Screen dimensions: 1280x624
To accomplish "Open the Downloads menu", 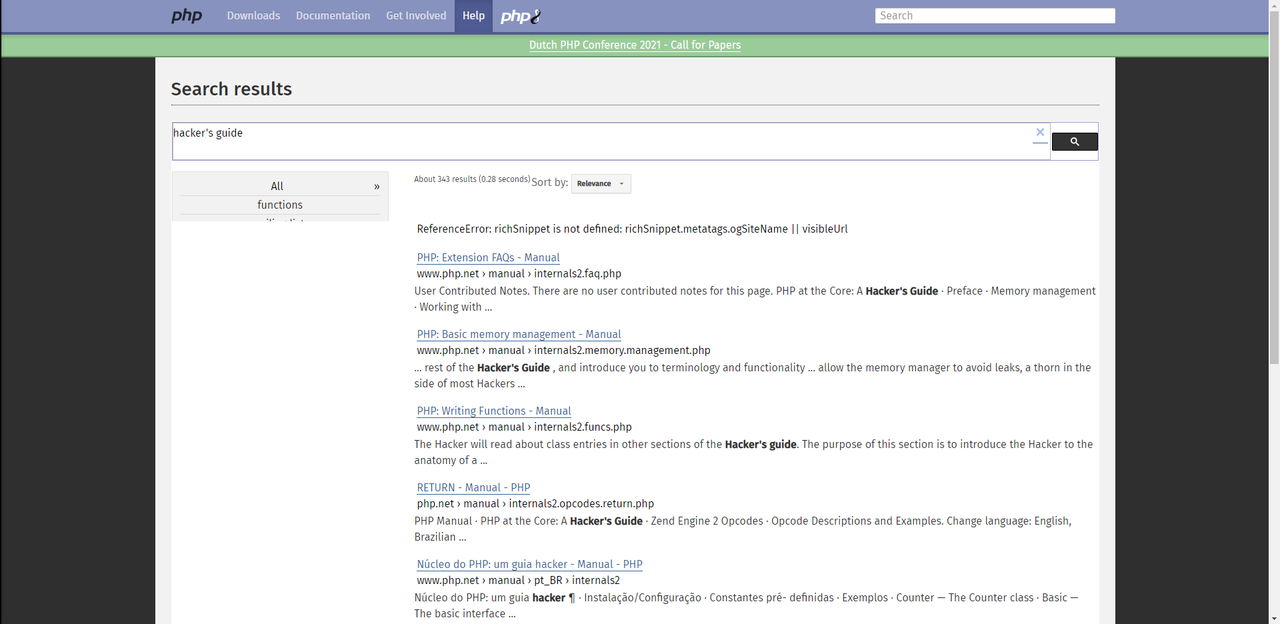I will pyautogui.click(x=253, y=16).
